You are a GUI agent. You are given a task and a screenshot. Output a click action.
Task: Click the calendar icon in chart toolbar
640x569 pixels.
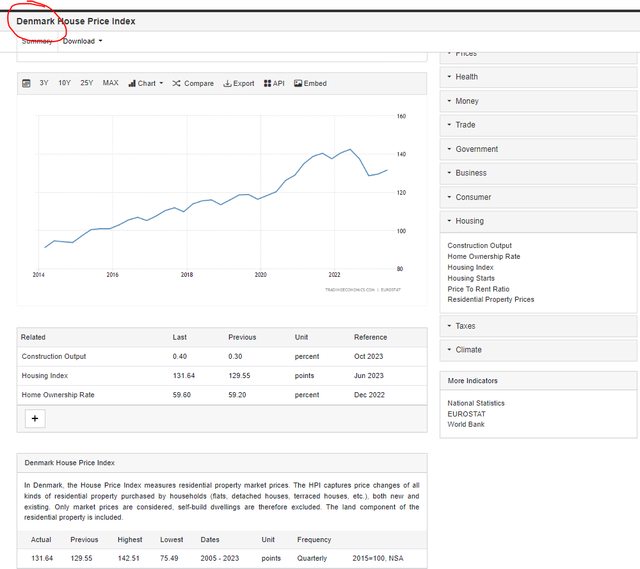pos(26,84)
